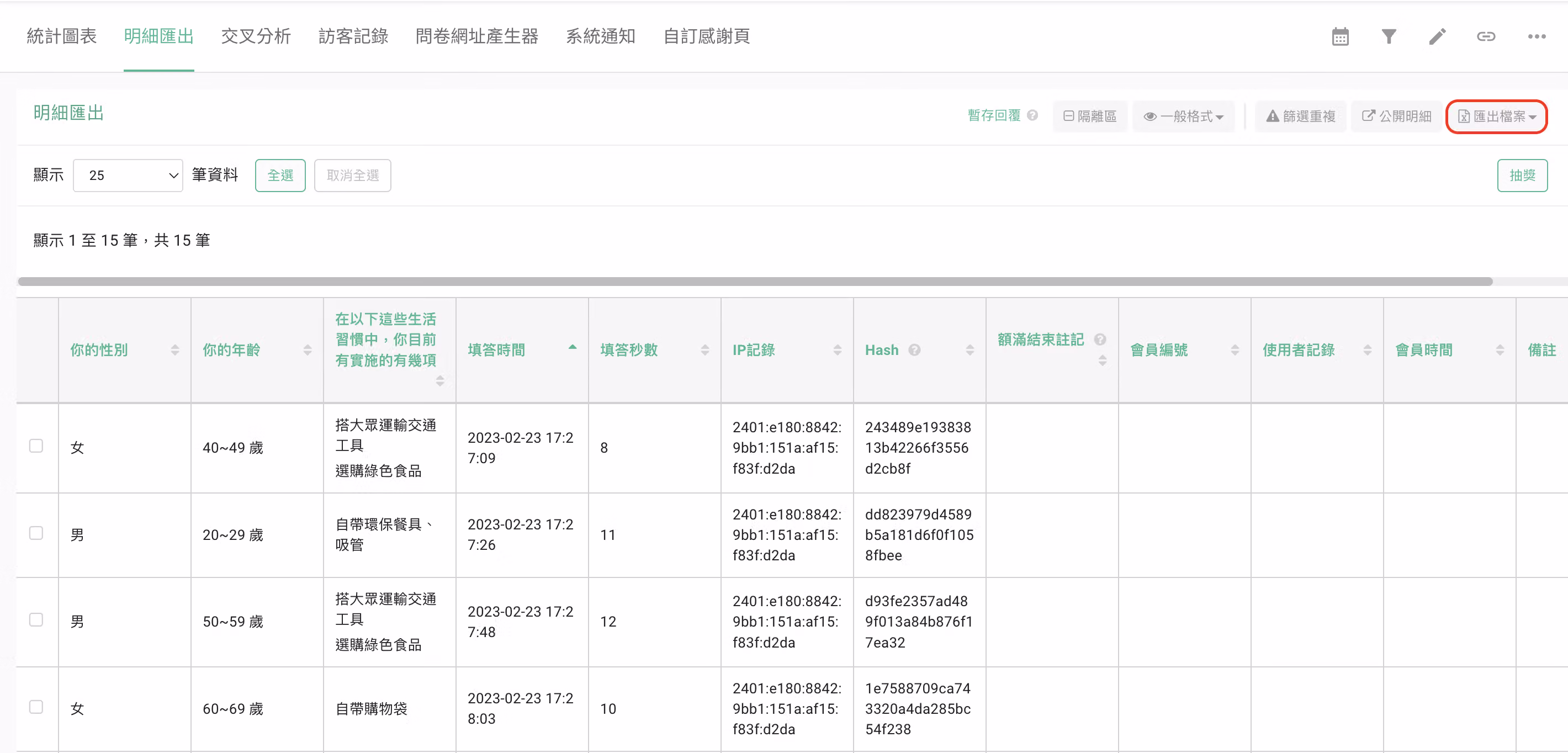Viewport: 1568px width, 753px height.
Task: Sort by the lifestyle habits question arrows
Action: 440,381
